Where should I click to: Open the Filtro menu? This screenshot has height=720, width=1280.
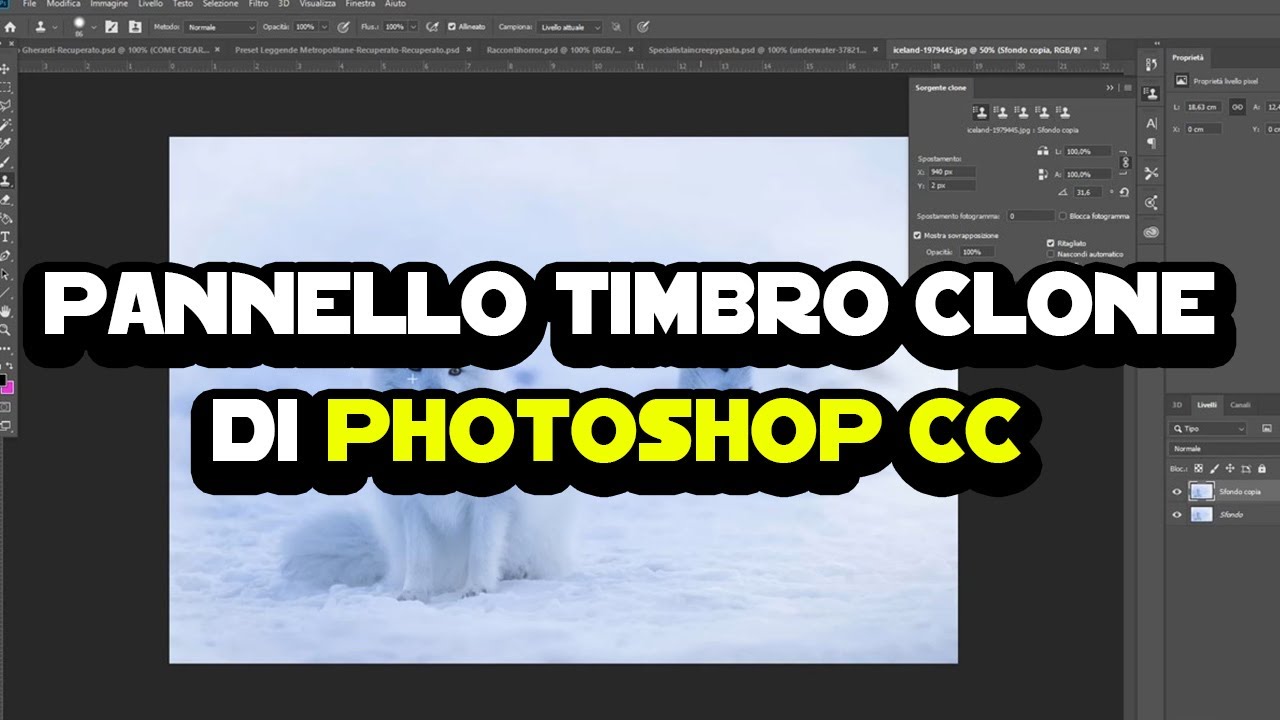point(258,4)
